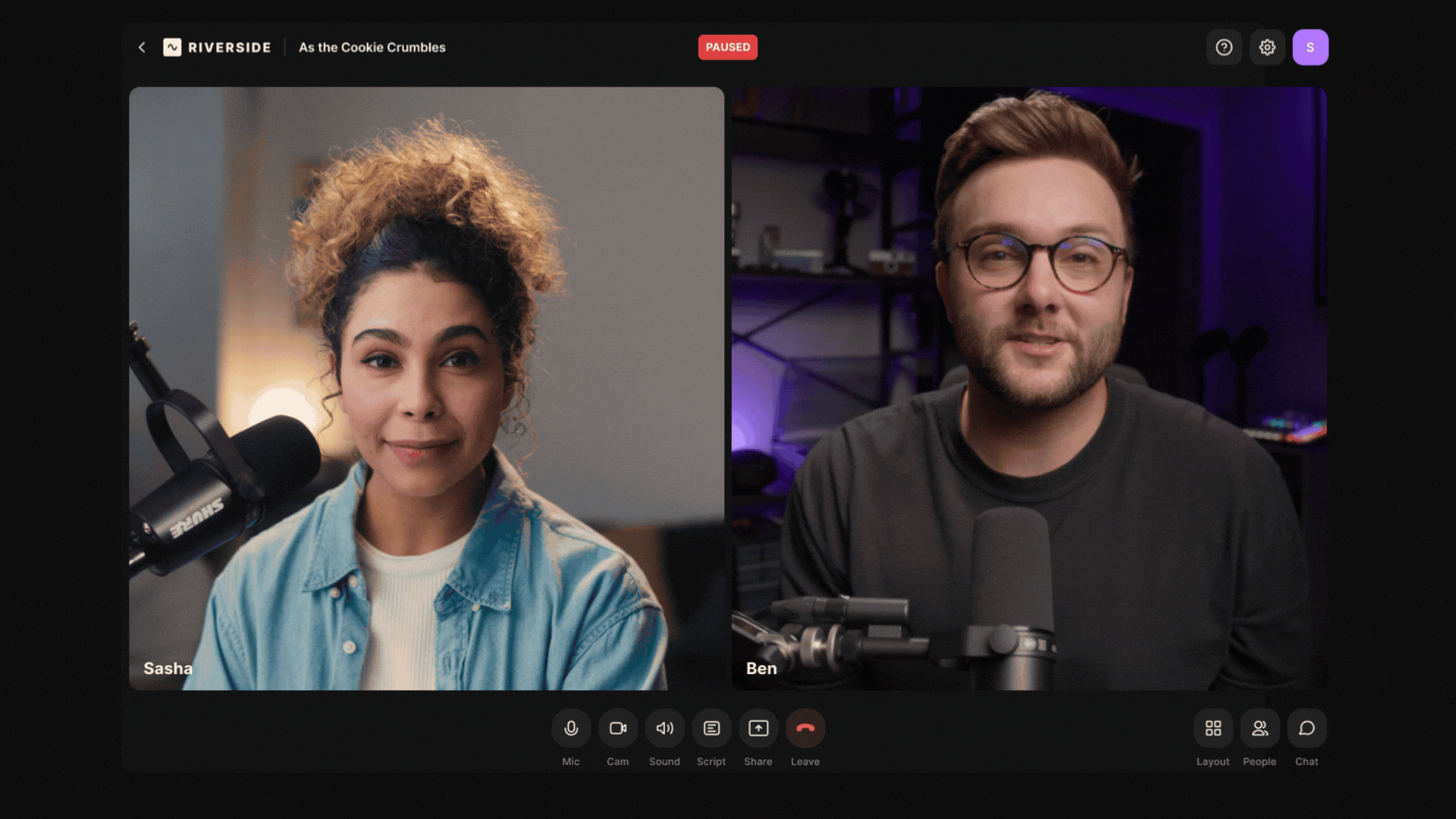Viewport: 1456px width, 819px height.
Task: Go back using the left chevron arrow
Action: [x=142, y=47]
